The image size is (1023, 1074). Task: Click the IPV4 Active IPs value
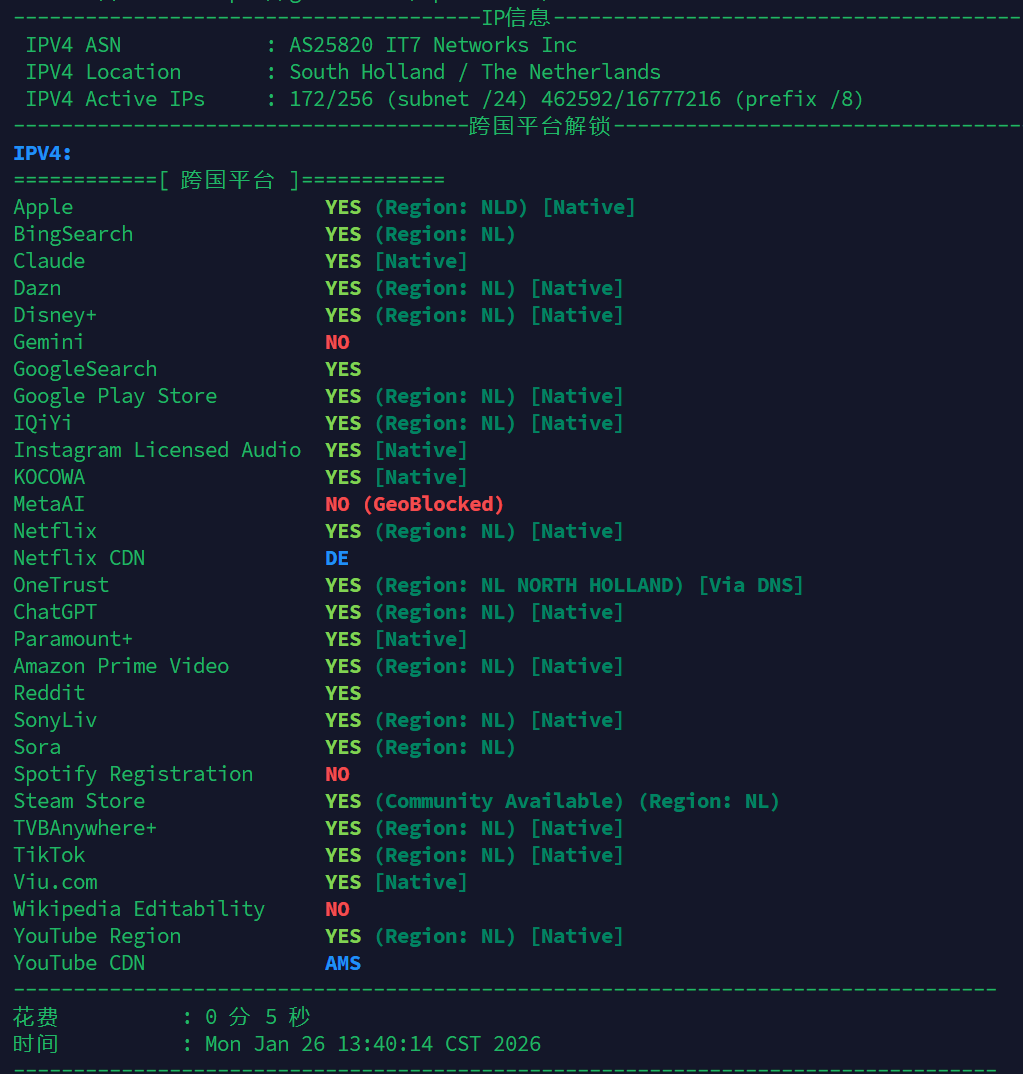[x=576, y=99]
